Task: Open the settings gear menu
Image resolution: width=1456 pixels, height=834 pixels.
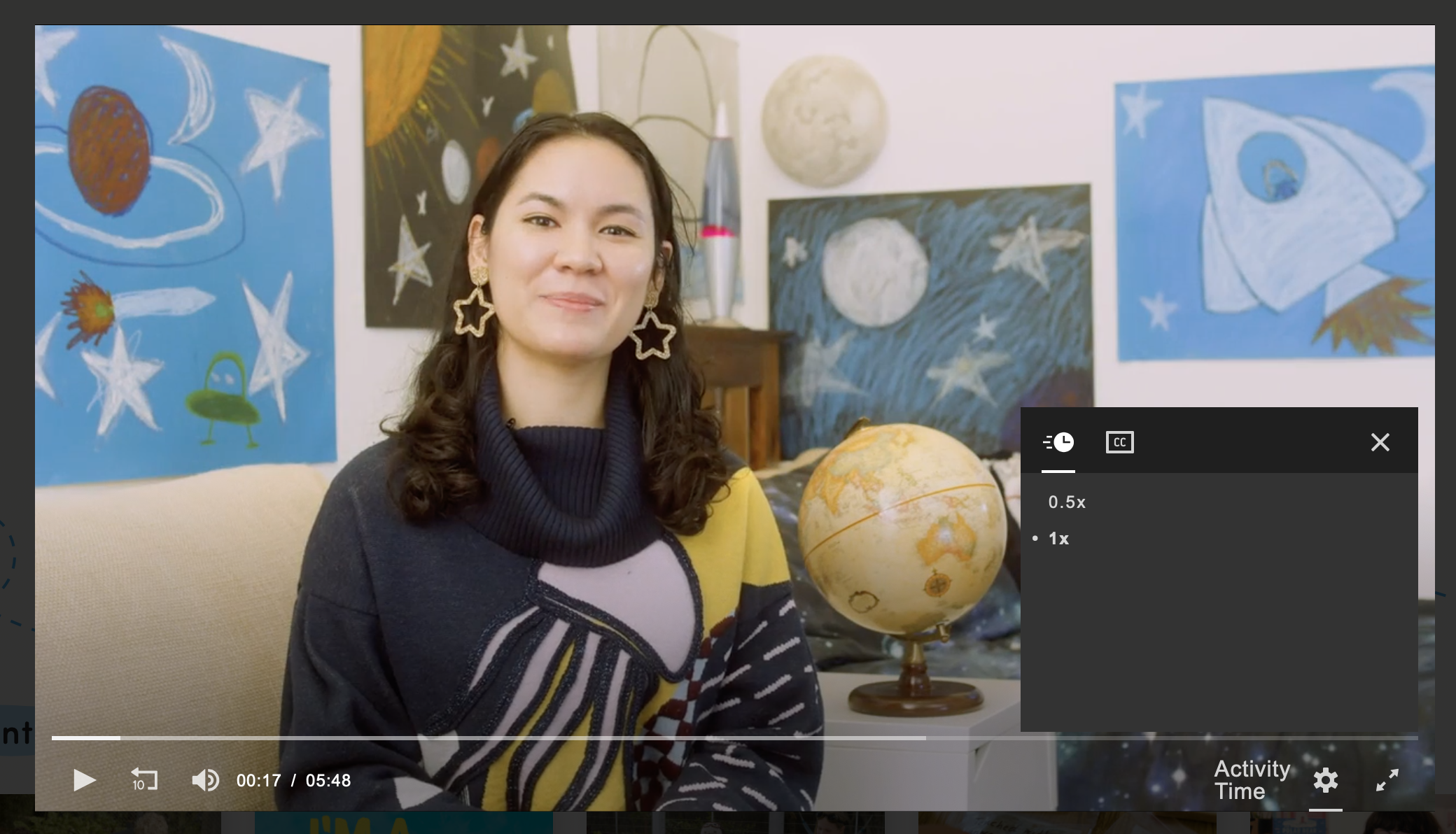Action: coord(1325,780)
